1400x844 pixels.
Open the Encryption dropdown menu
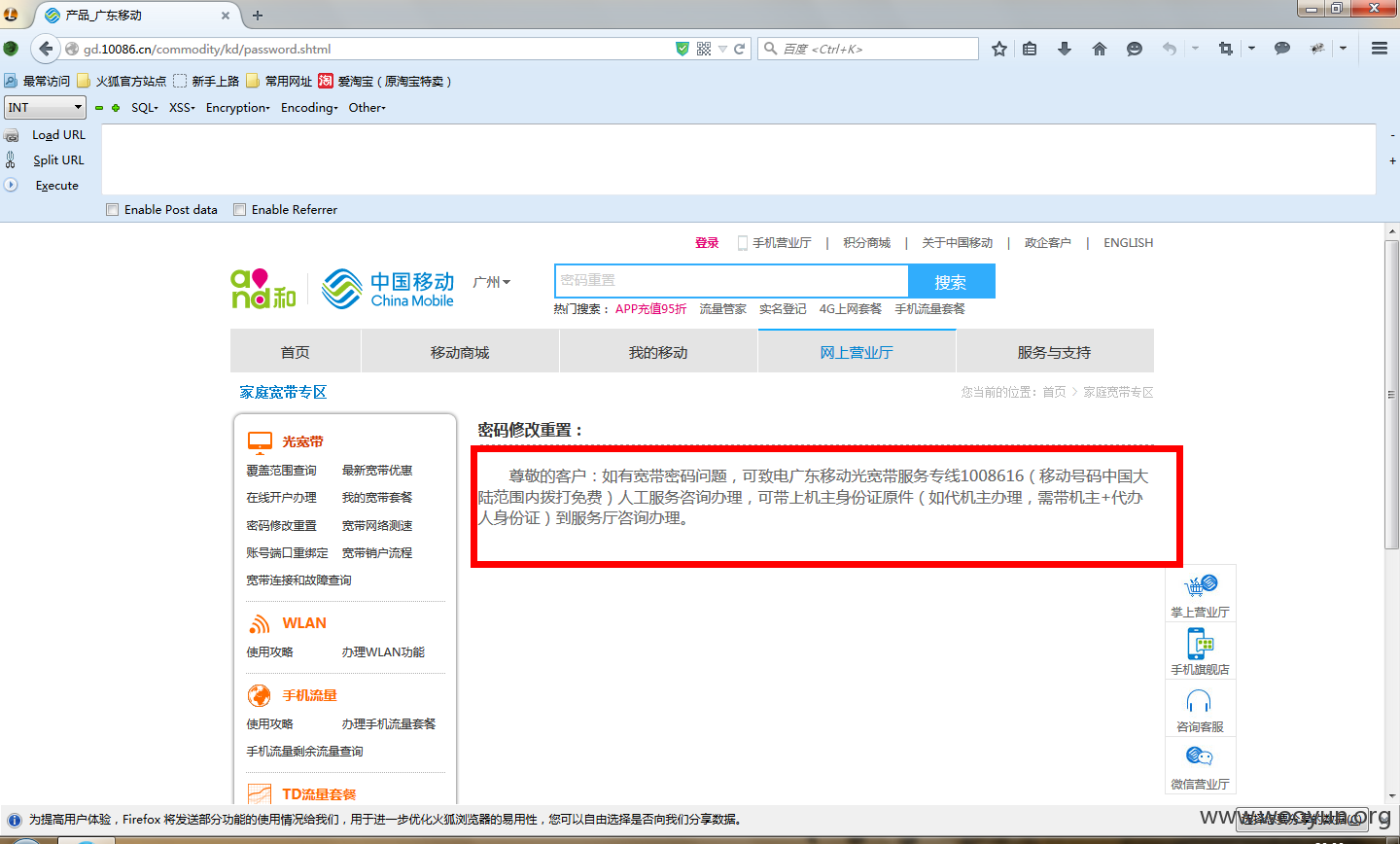coord(238,108)
